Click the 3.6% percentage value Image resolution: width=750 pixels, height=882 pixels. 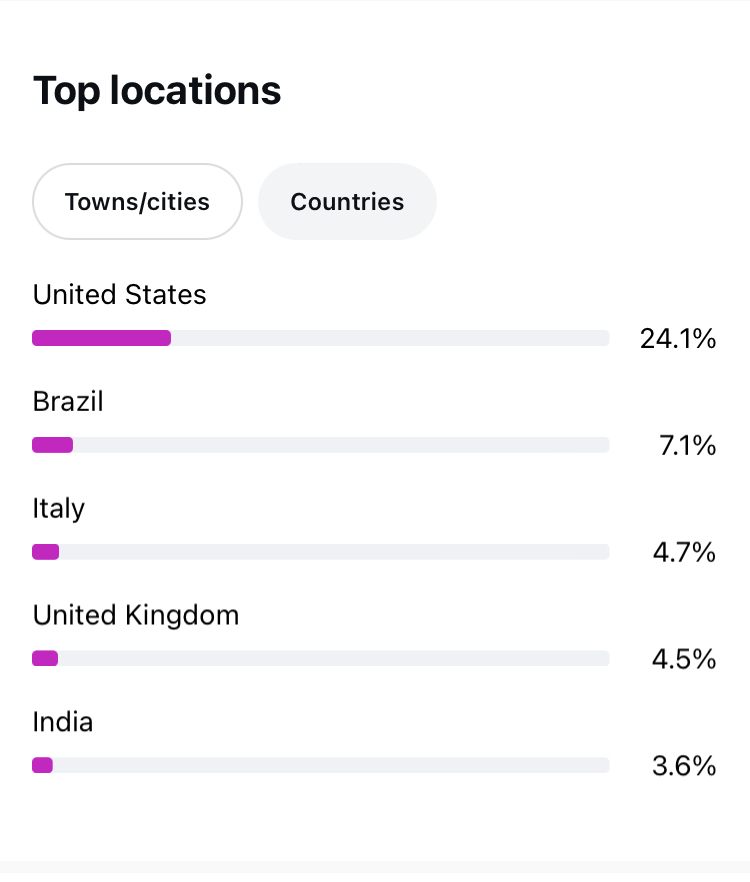684,766
